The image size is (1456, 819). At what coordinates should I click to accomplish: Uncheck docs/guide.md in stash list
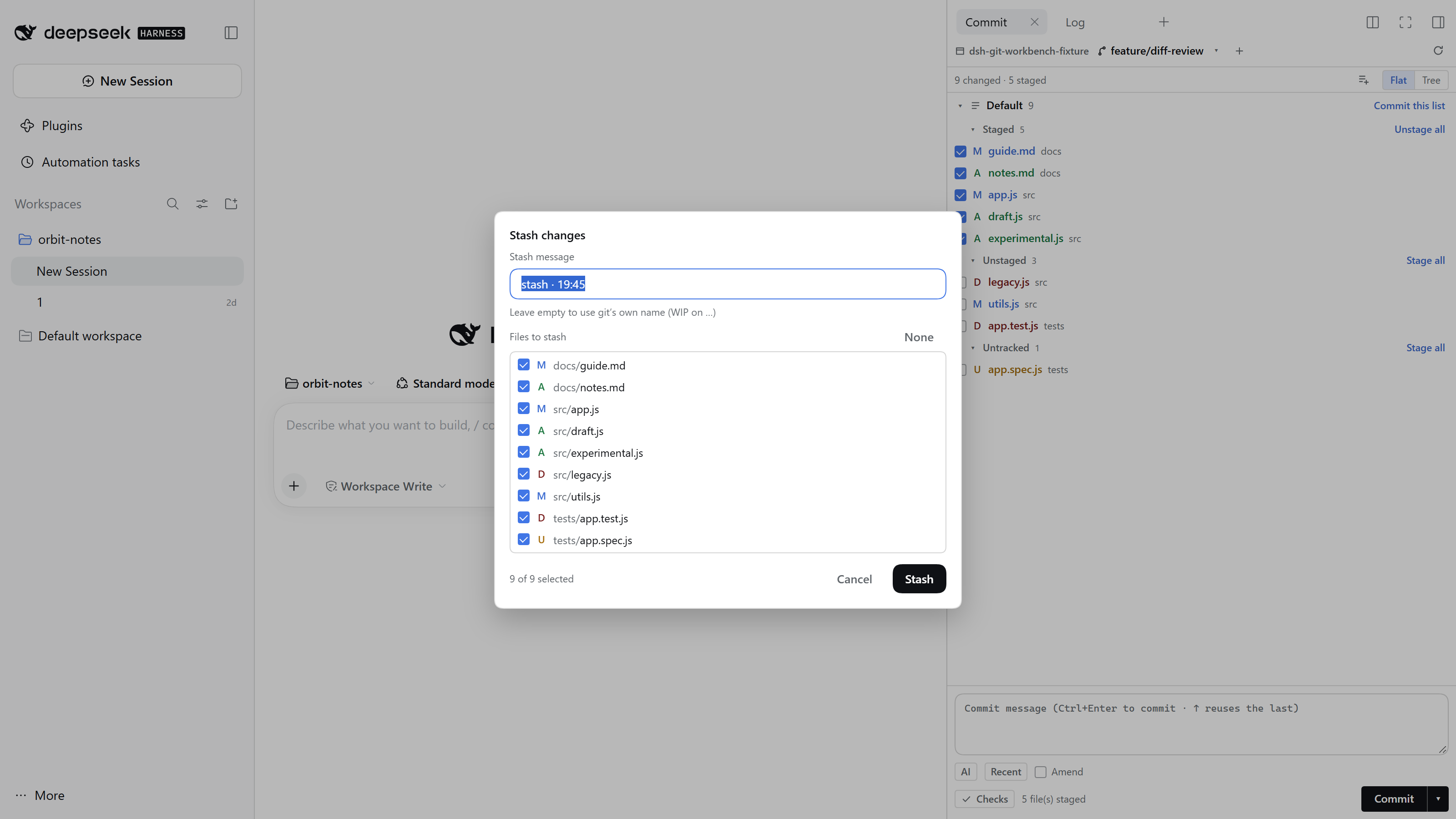(x=523, y=365)
